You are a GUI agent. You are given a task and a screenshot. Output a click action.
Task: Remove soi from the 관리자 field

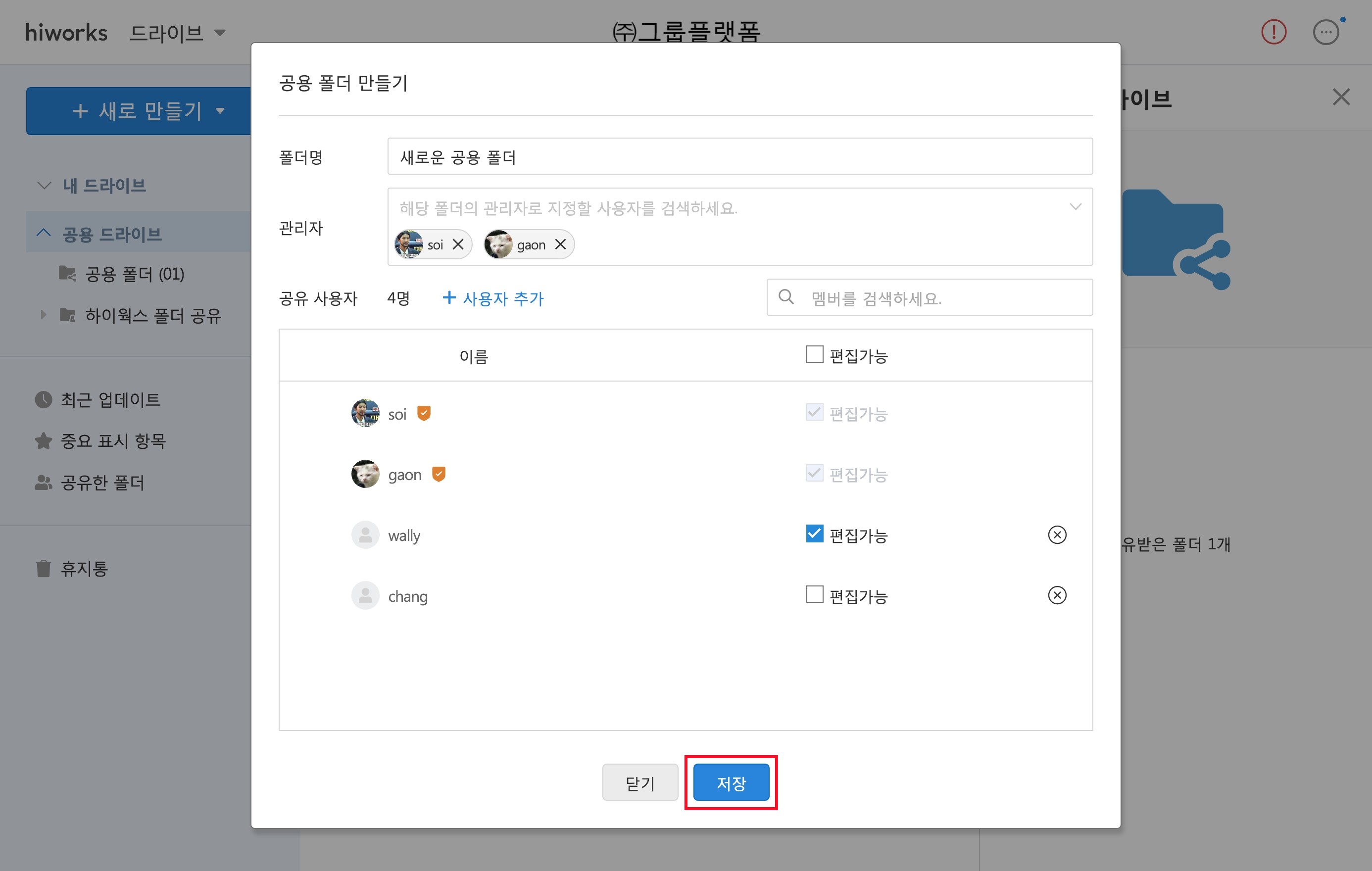458,244
